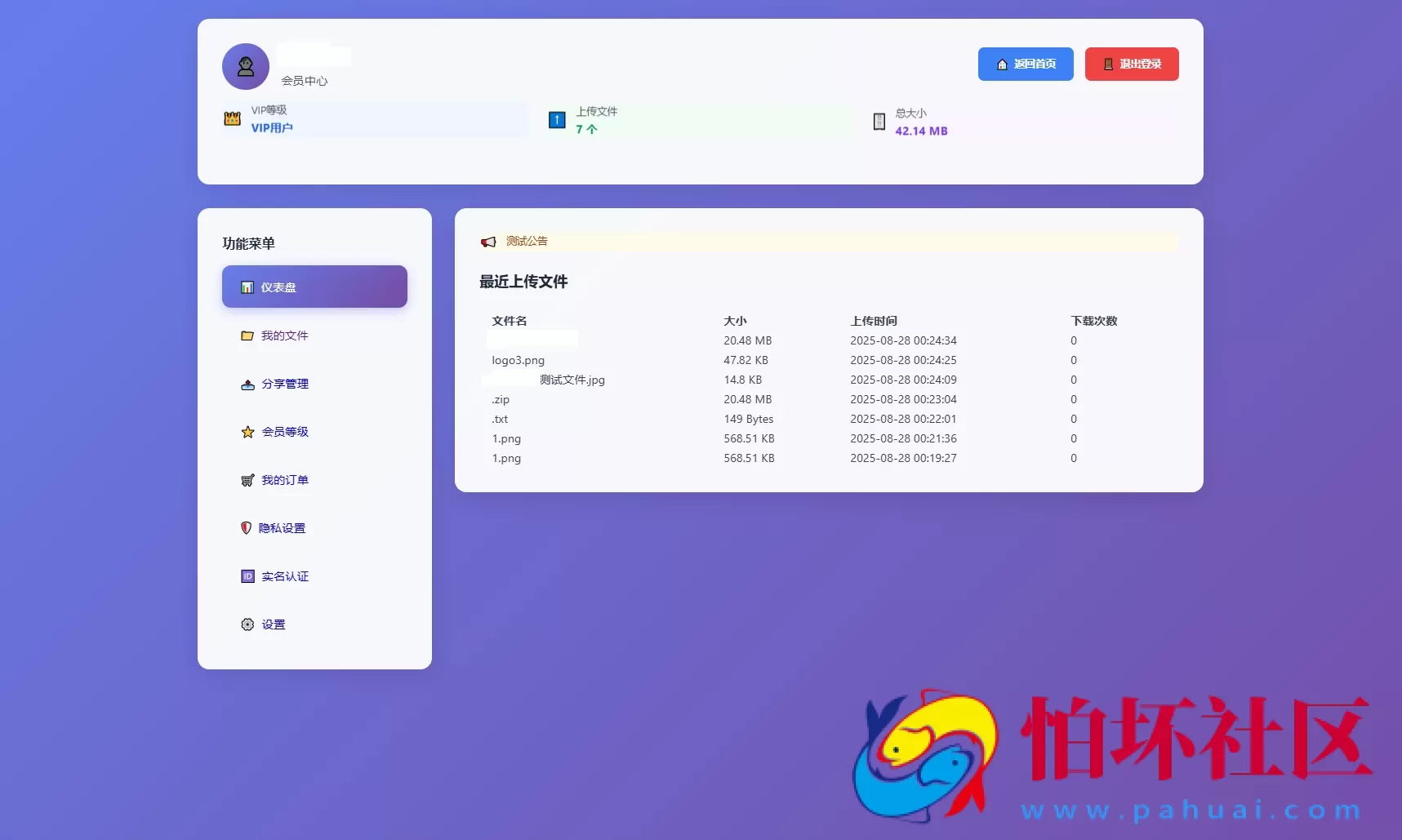This screenshot has height=840, width=1402.
Task: Select the 我的订单 cart icon
Action: [x=247, y=480]
